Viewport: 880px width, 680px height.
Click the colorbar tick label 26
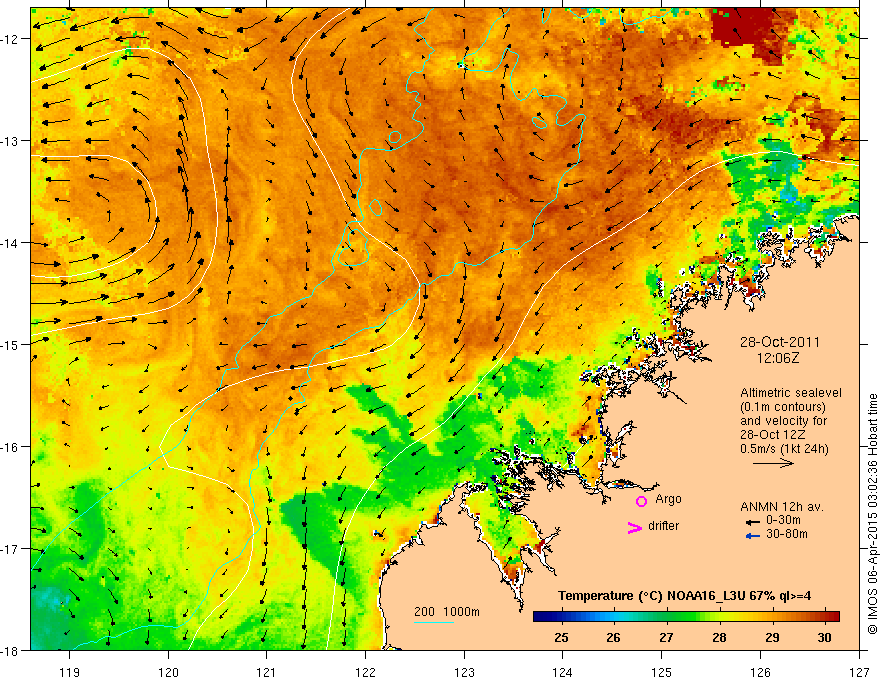(613, 637)
